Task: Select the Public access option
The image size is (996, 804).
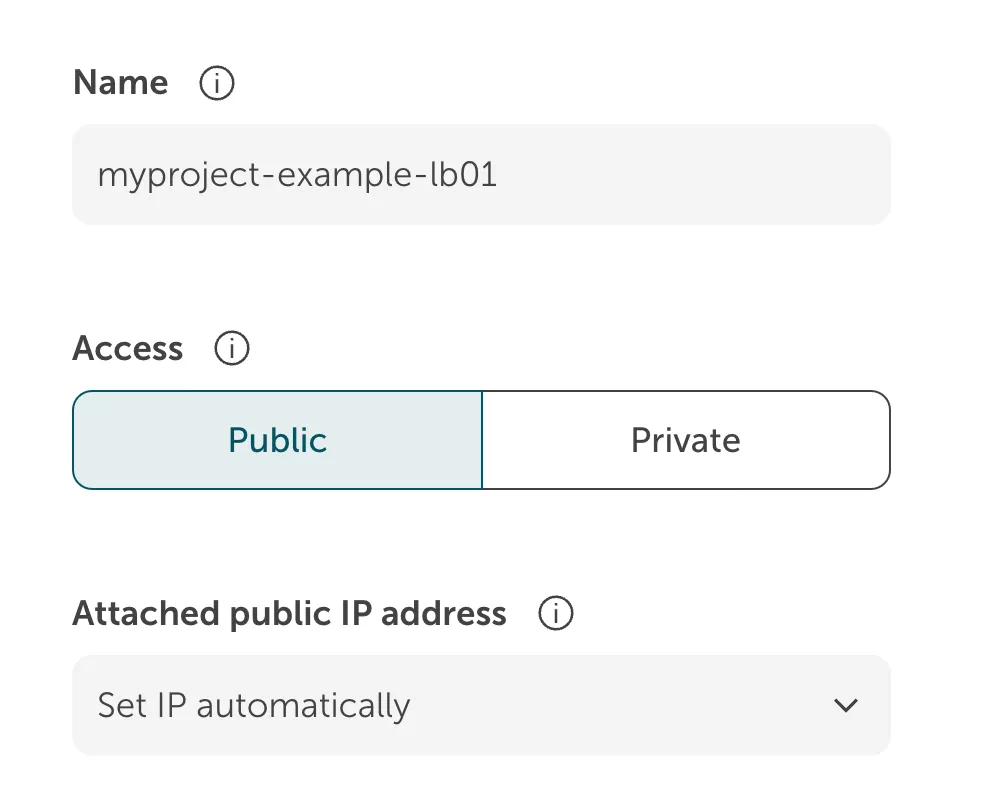Action: point(277,440)
